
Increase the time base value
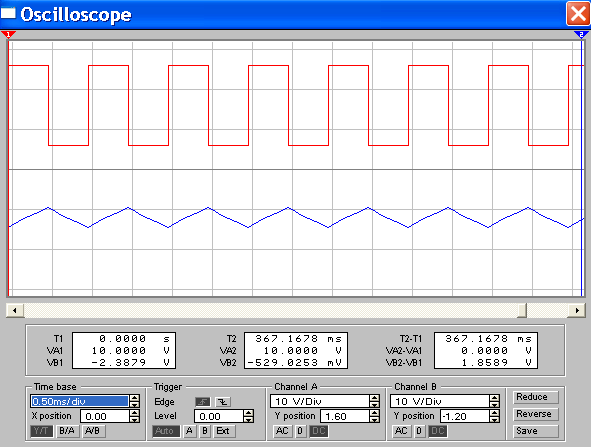click(x=135, y=398)
